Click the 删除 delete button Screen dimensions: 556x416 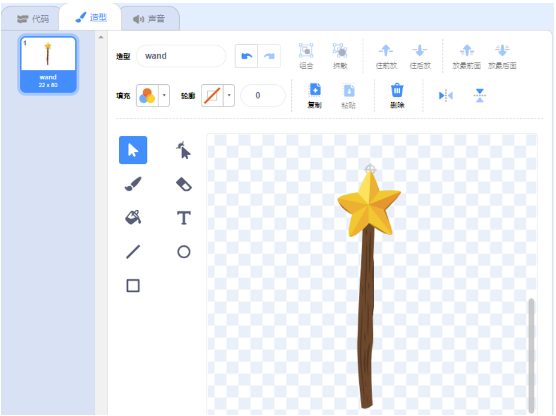click(x=397, y=96)
